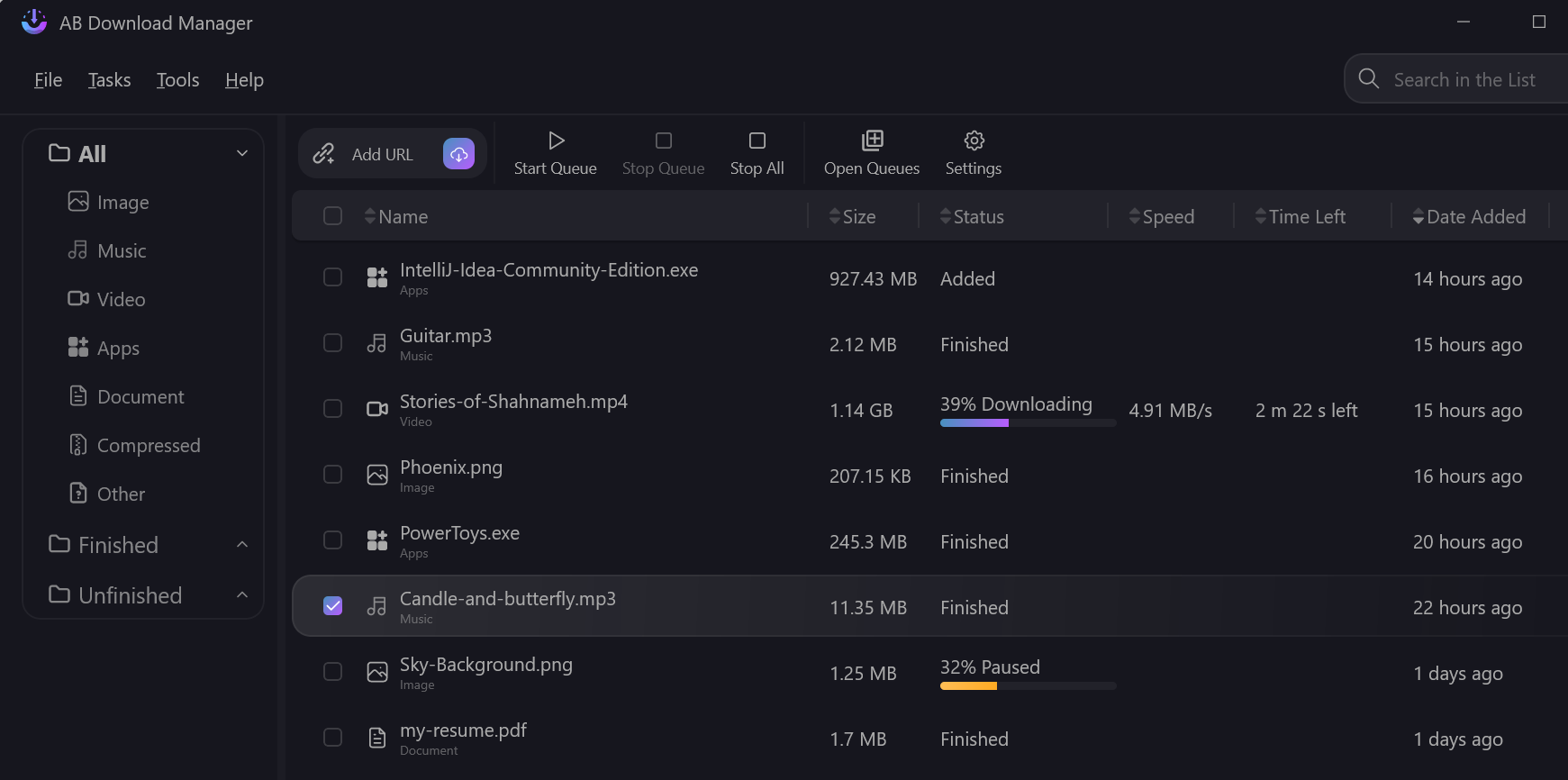This screenshot has height=780, width=1568.
Task: Collapse the All folder chevron
Action: [241, 153]
